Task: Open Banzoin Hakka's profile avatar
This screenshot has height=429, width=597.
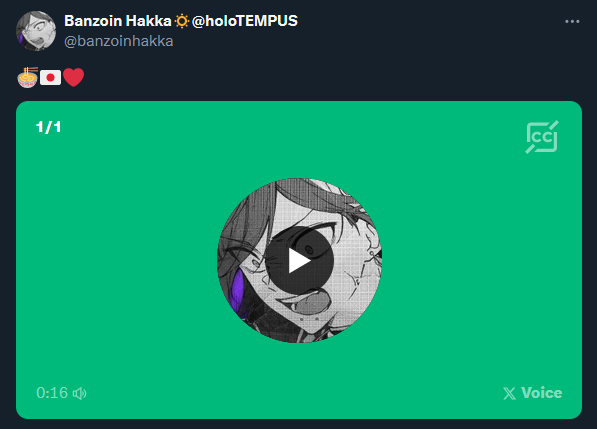Action: coord(36,31)
